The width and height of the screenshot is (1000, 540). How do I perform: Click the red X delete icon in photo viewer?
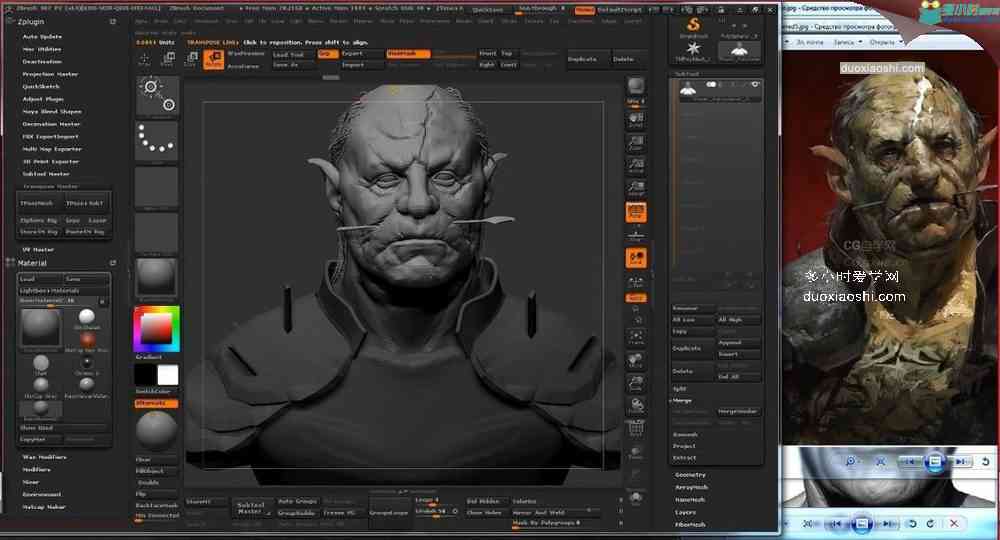(x=953, y=523)
